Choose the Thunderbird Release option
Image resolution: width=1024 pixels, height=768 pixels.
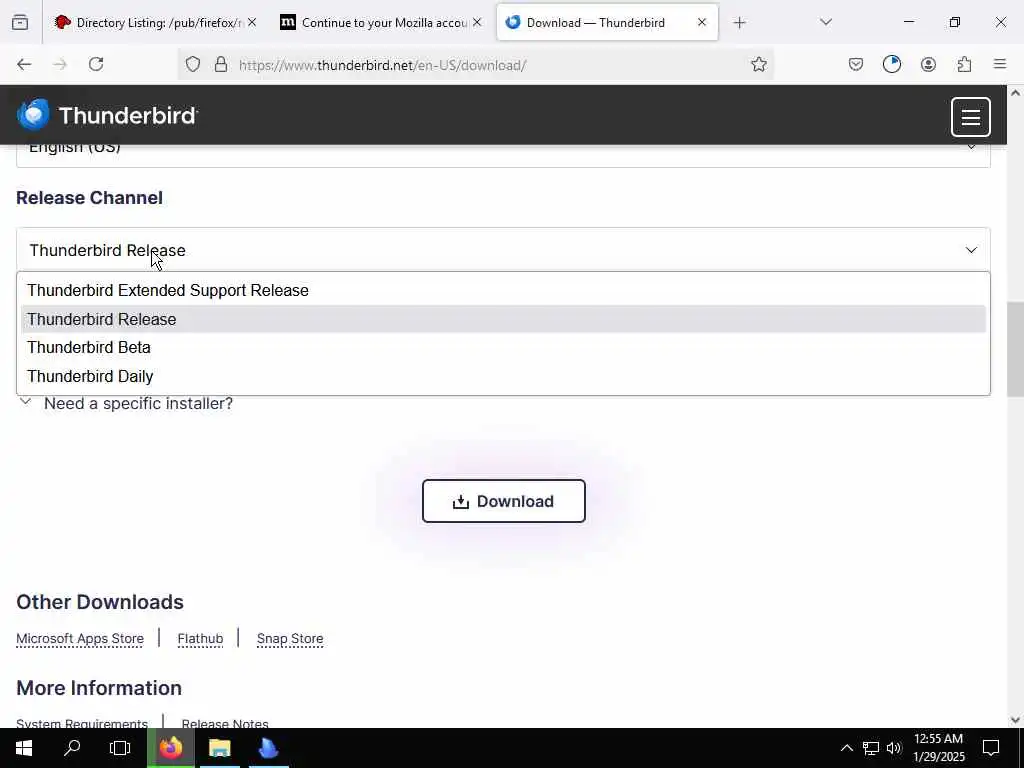tap(503, 319)
